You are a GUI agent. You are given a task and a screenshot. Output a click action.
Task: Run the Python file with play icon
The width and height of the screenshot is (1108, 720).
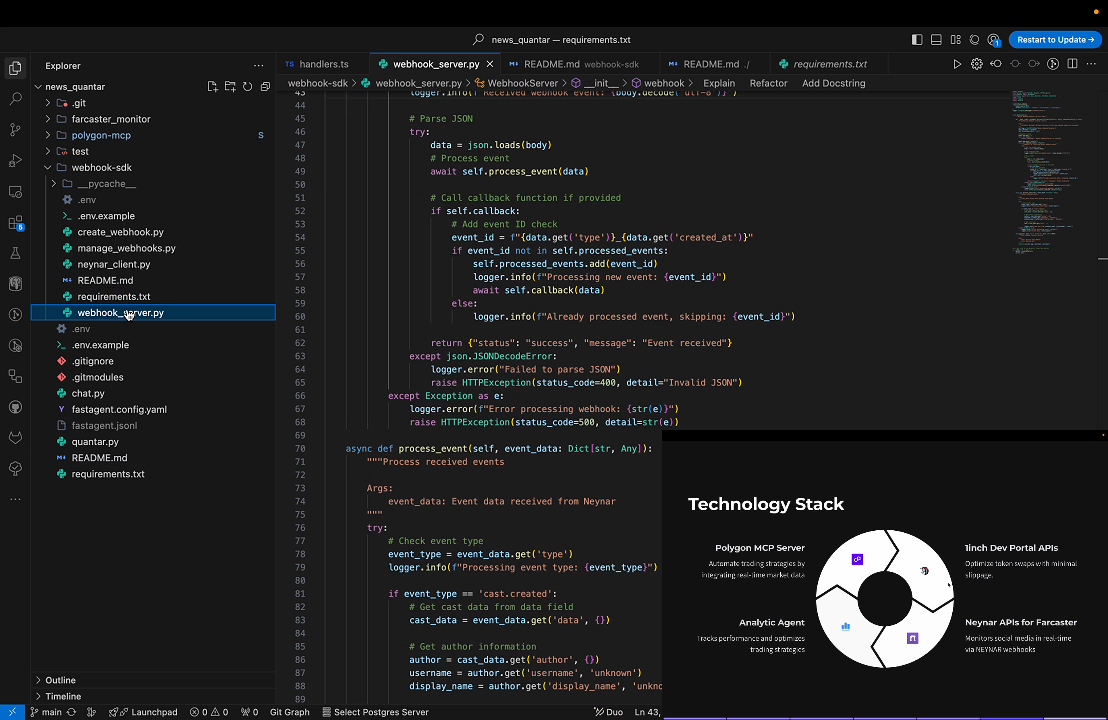957,64
